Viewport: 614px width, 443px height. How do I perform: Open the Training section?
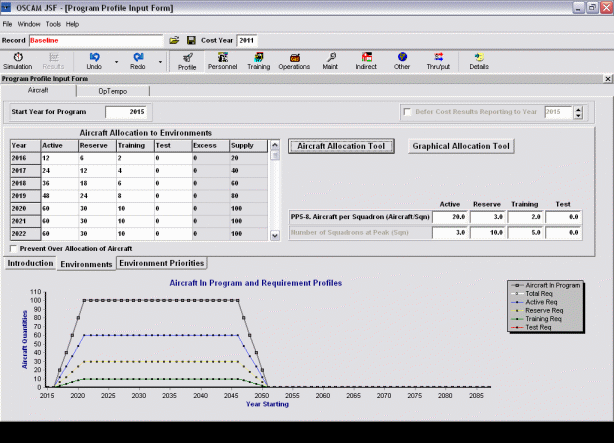[258, 61]
